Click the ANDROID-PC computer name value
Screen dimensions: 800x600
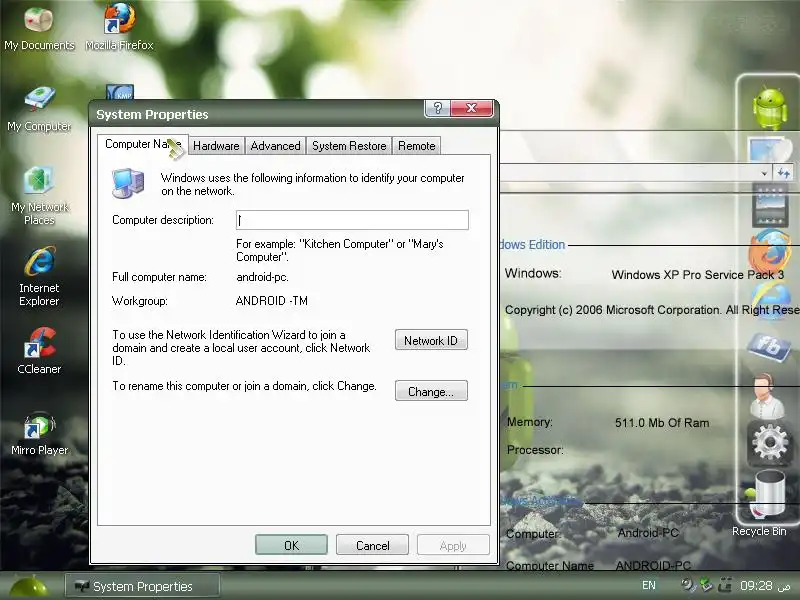[x=653, y=565]
